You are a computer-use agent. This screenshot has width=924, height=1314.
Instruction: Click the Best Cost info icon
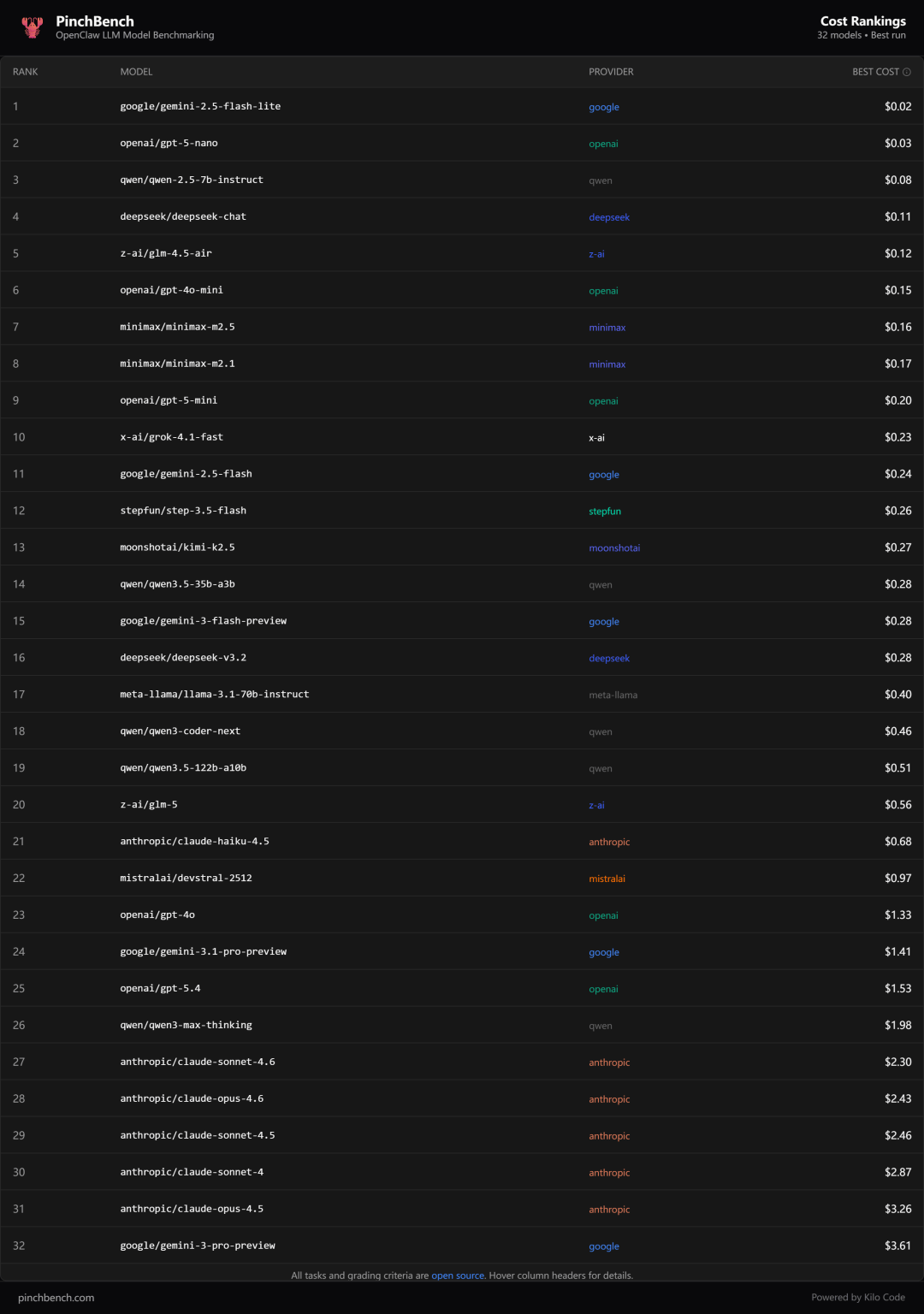tap(907, 72)
